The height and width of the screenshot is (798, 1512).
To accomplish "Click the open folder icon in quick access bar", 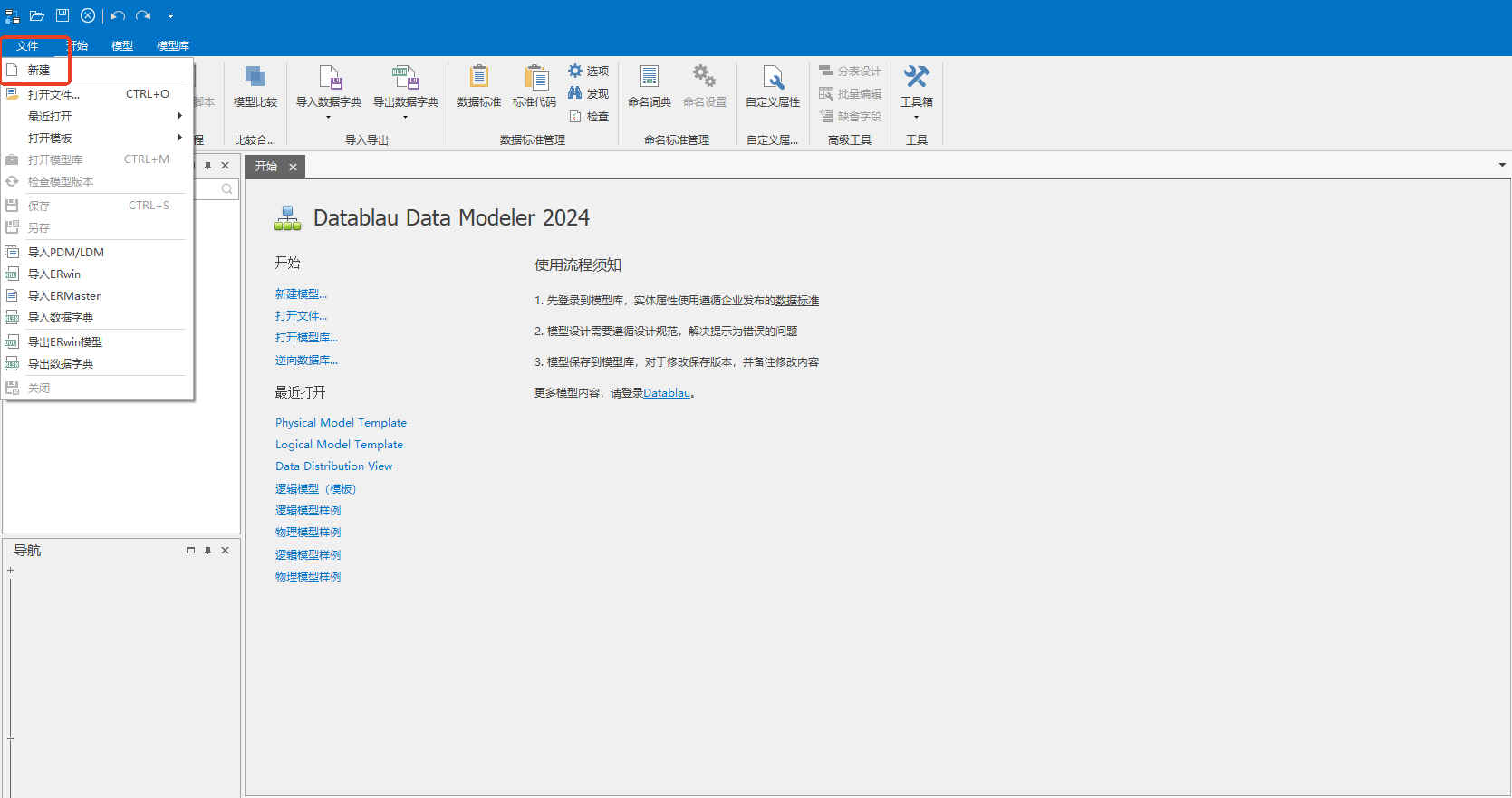I will tap(37, 15).
